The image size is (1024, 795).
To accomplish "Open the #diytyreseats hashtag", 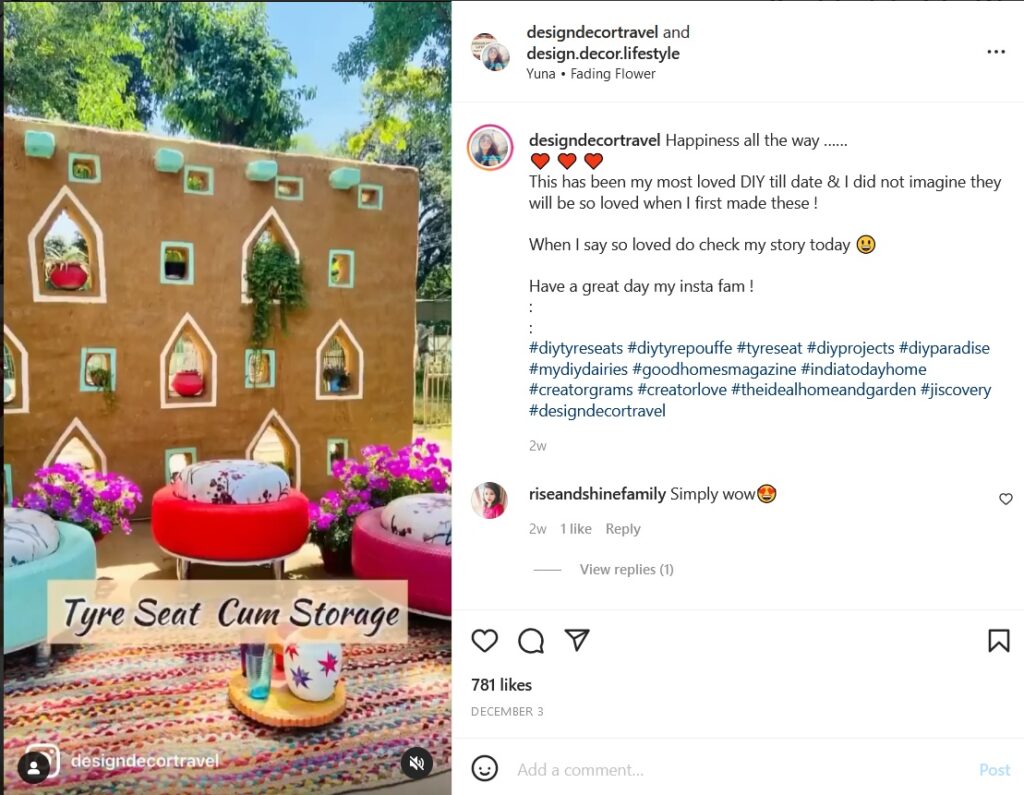I will click(576, 348).
